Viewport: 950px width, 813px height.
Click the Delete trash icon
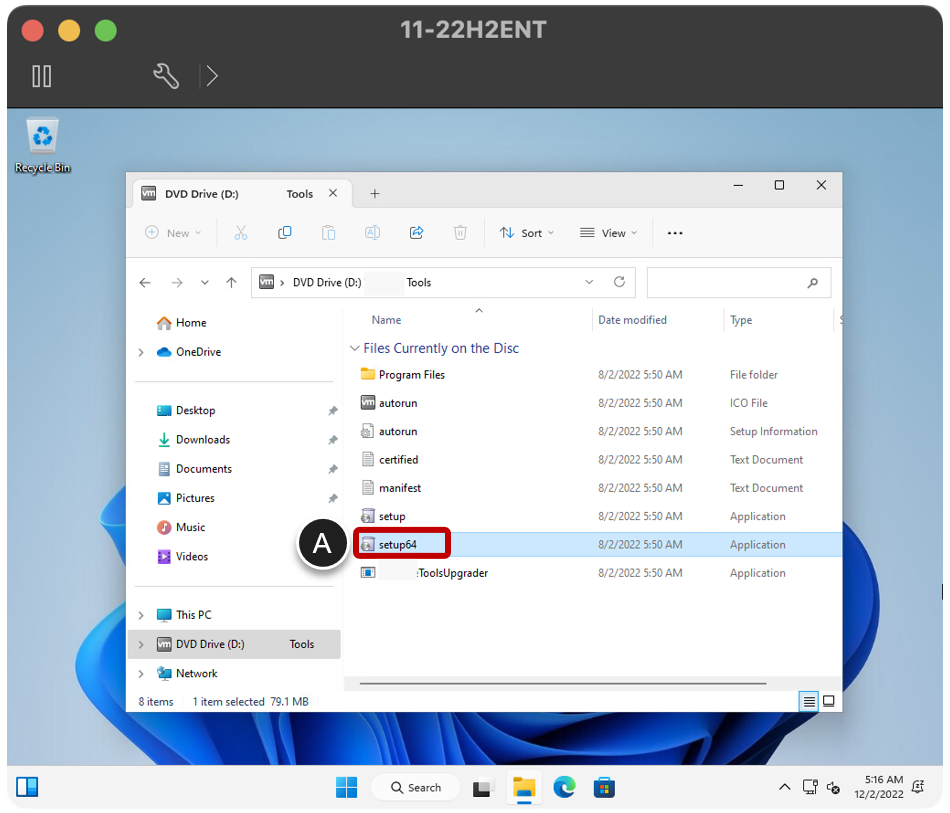(x=460, y=232)
